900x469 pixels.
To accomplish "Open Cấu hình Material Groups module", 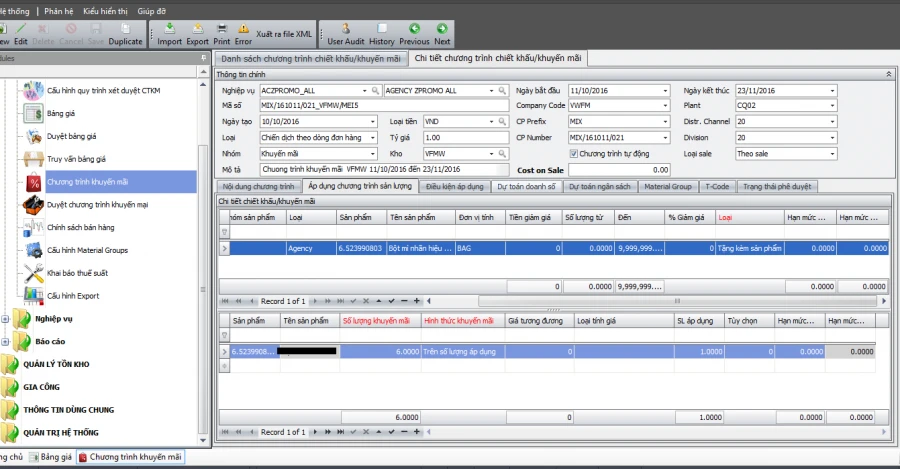I will tap(87, 250).
